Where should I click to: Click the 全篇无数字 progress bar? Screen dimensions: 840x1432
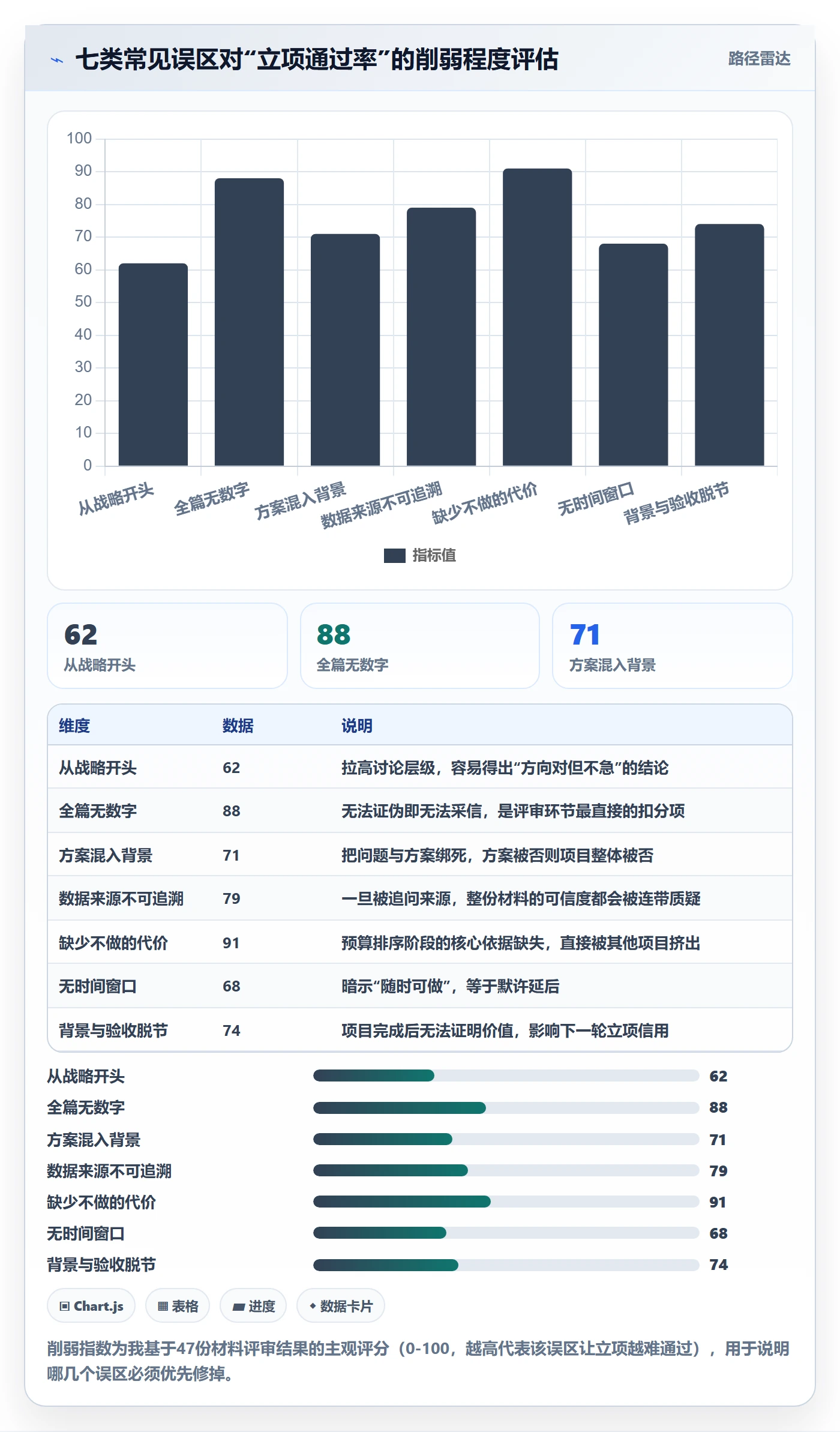[506, 1107]
